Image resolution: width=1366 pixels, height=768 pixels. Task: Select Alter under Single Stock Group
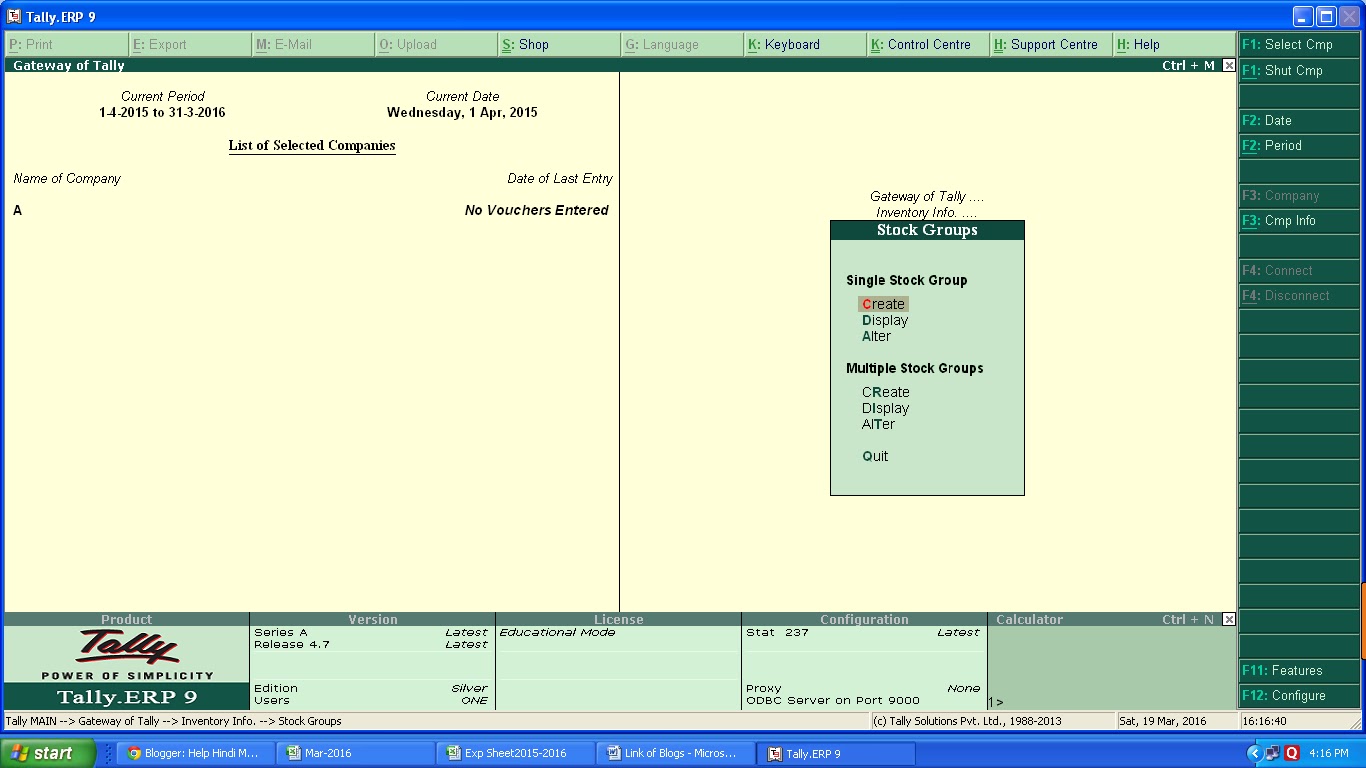(x=876, y=336)
